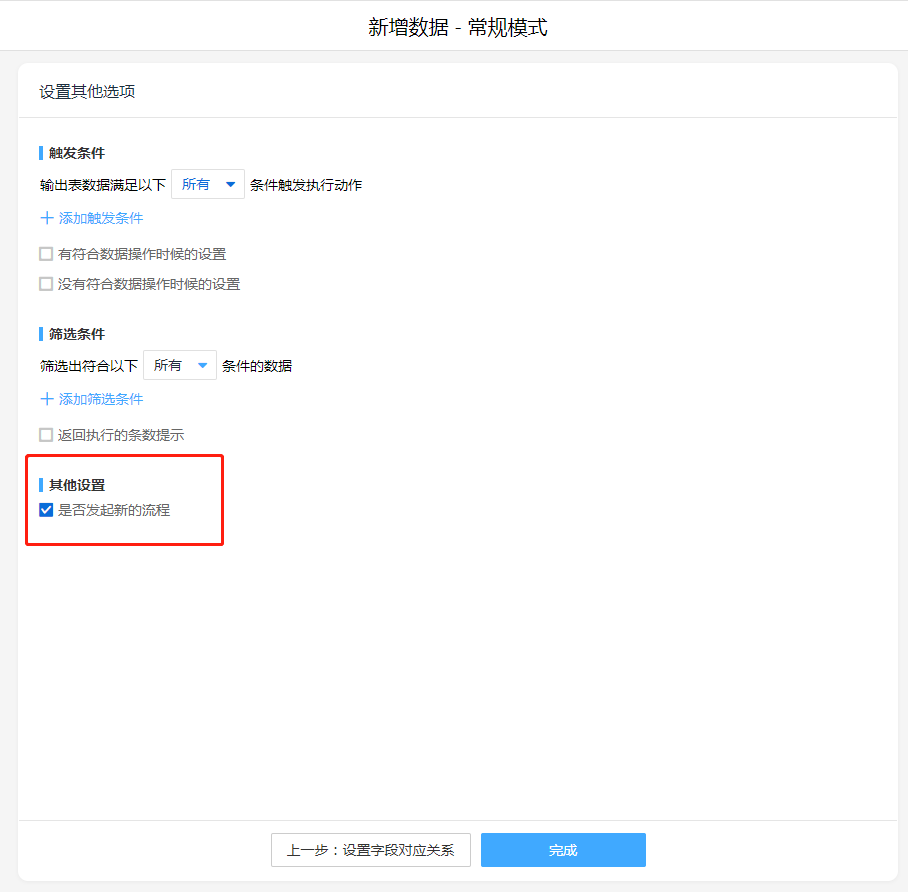Click the blue arrow in 筛选条件 dropdown
The height and width of the screenshot is (892, 908).
pyautogui.click(x=202, y=365)
